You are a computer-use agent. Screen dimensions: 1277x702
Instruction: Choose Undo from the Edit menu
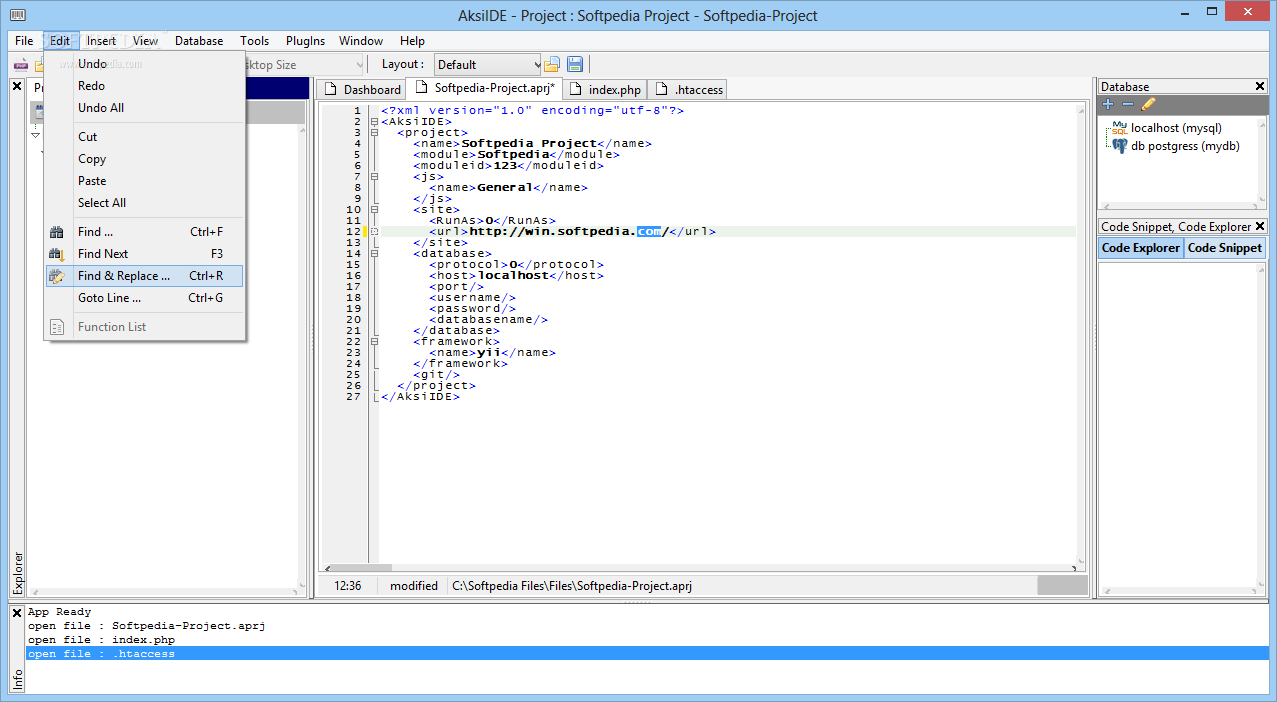pyautogui.click(x=144, y=64)
